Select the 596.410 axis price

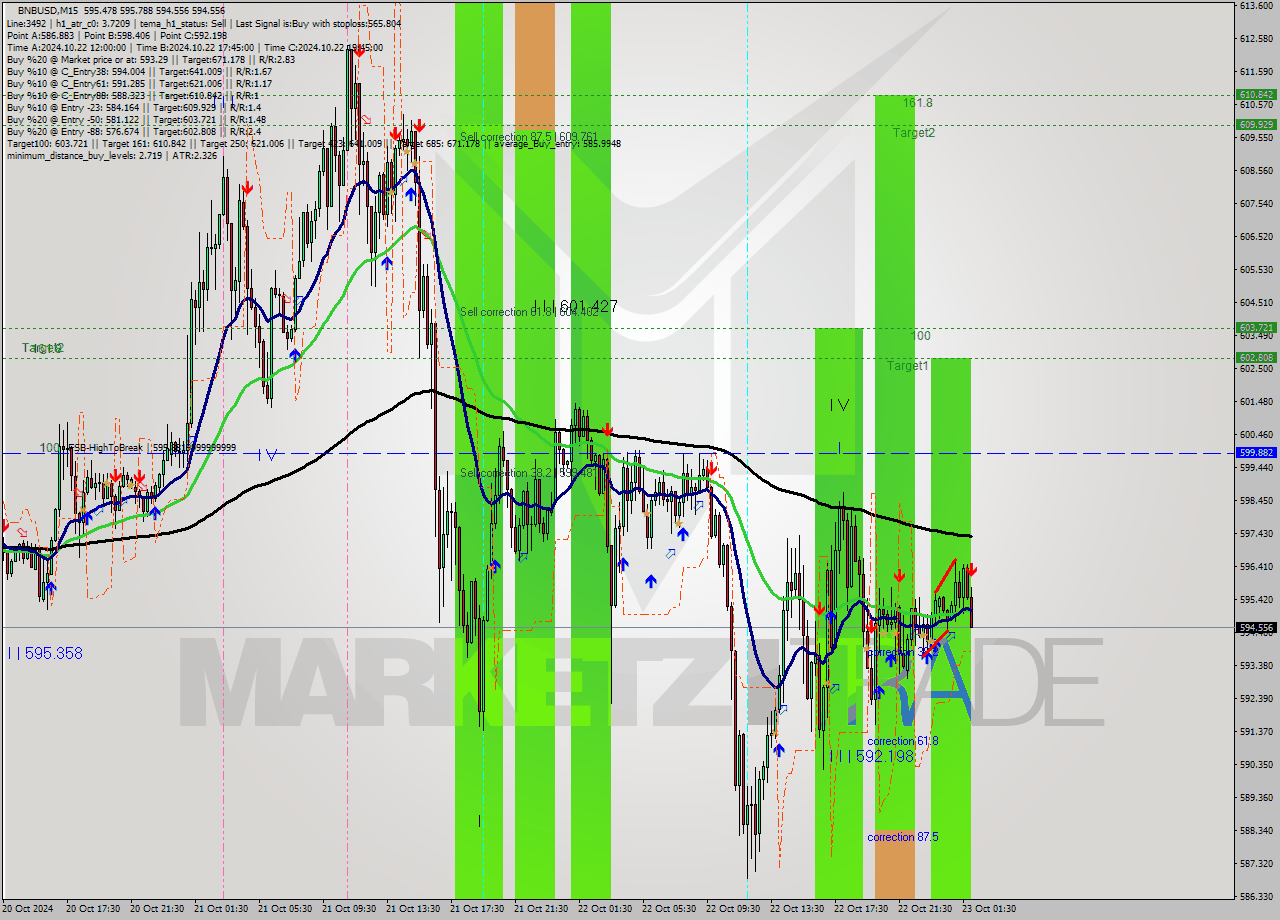(x=1256, y=567)
